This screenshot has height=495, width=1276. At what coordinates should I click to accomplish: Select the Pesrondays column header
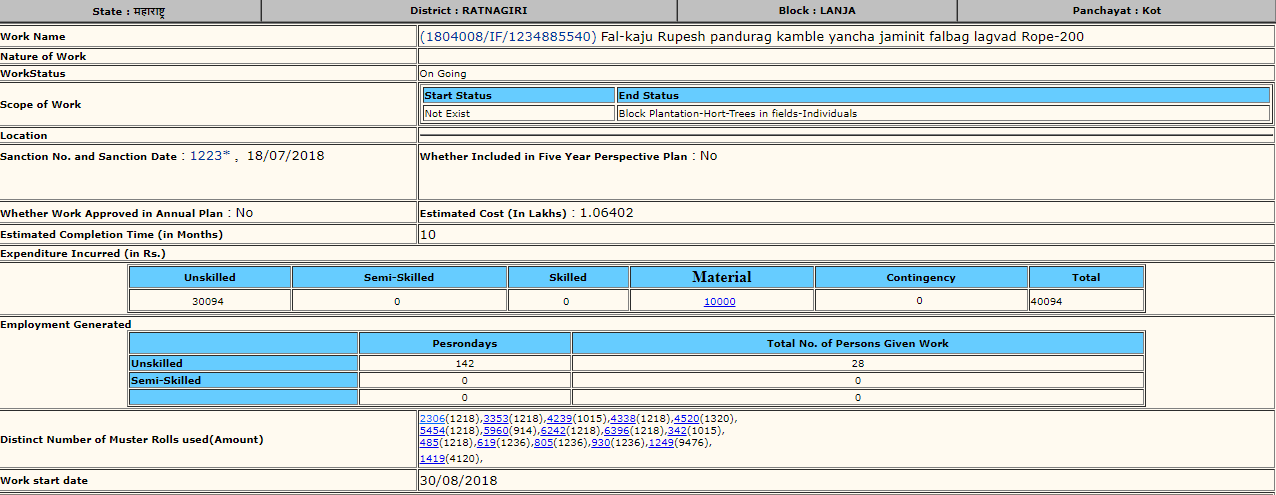click(465, 343)
